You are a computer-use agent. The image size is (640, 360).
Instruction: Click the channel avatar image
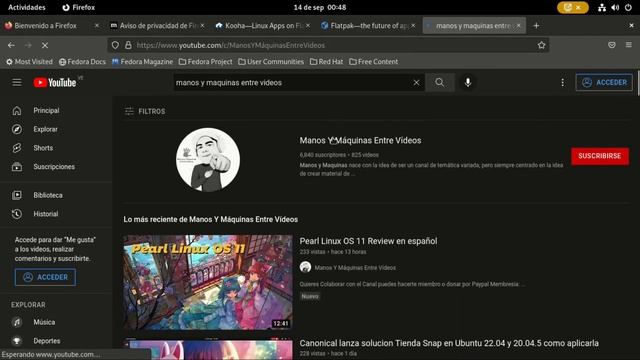pos(208,160)
